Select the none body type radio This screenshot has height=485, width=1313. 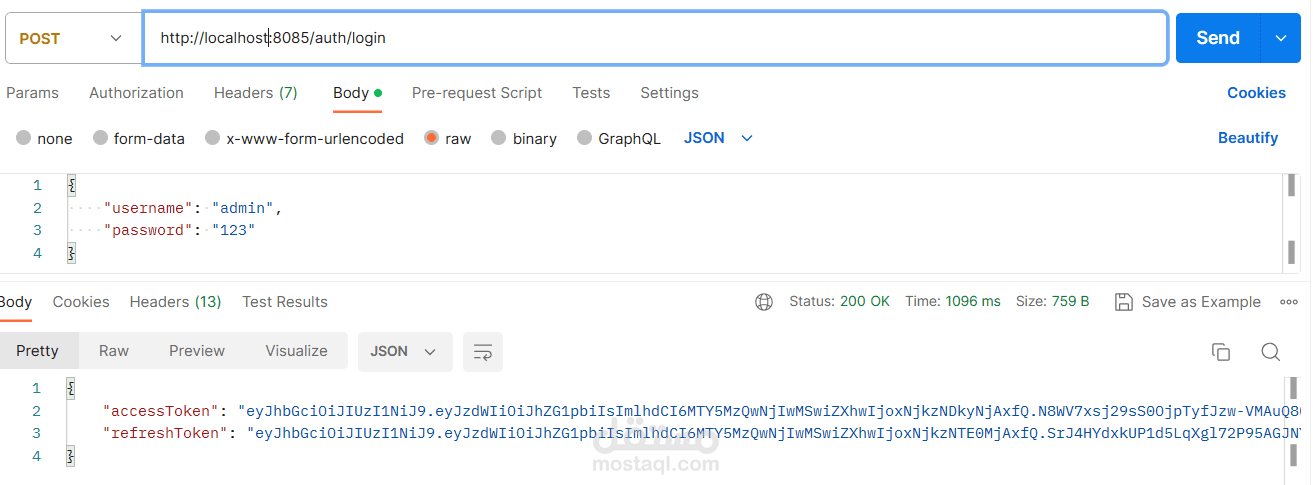click(x=24, y=138)
